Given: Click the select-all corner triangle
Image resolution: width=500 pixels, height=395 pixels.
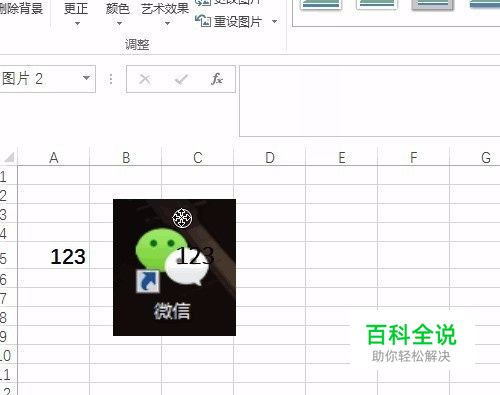Looking at the screenshot, I should (9, 157).
